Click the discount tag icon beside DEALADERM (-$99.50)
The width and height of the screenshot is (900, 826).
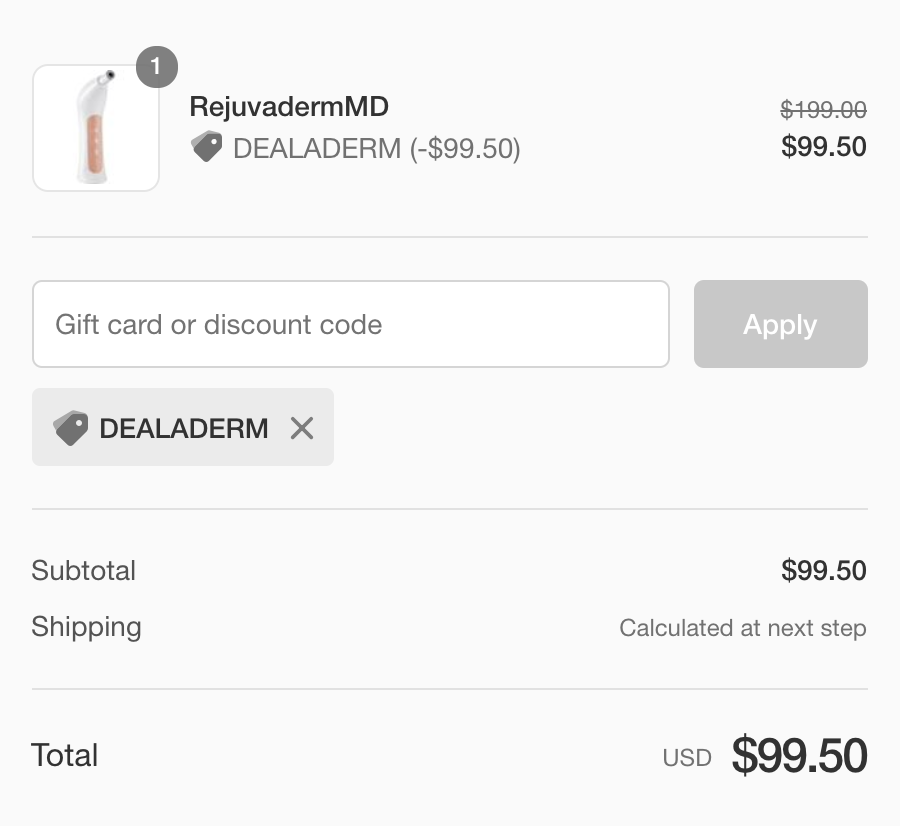pyautogui.click(x=207, y=146)
